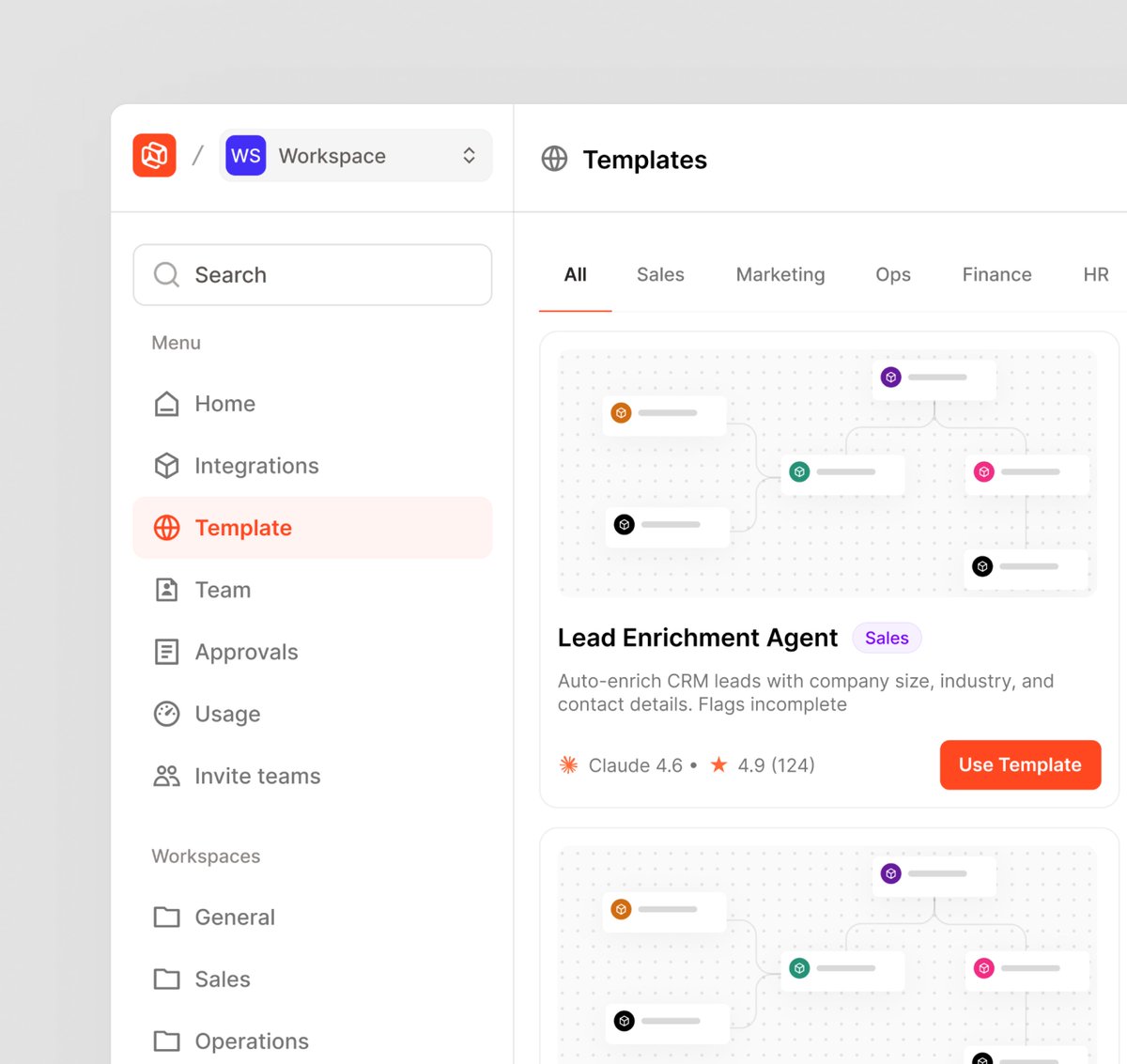1127x1064 pixels.
Task: Switch to the Finance tab
Action: pyautogui.click(x=996, y=274)
